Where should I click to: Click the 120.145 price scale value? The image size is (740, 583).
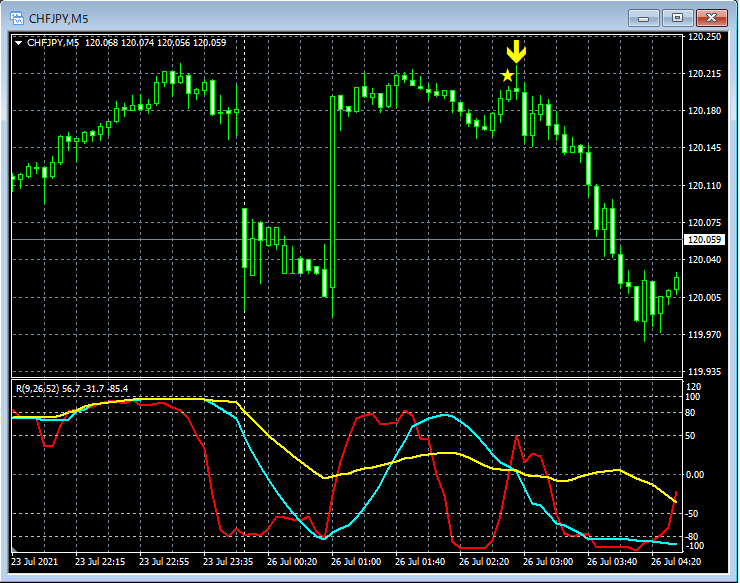point(705,148)
